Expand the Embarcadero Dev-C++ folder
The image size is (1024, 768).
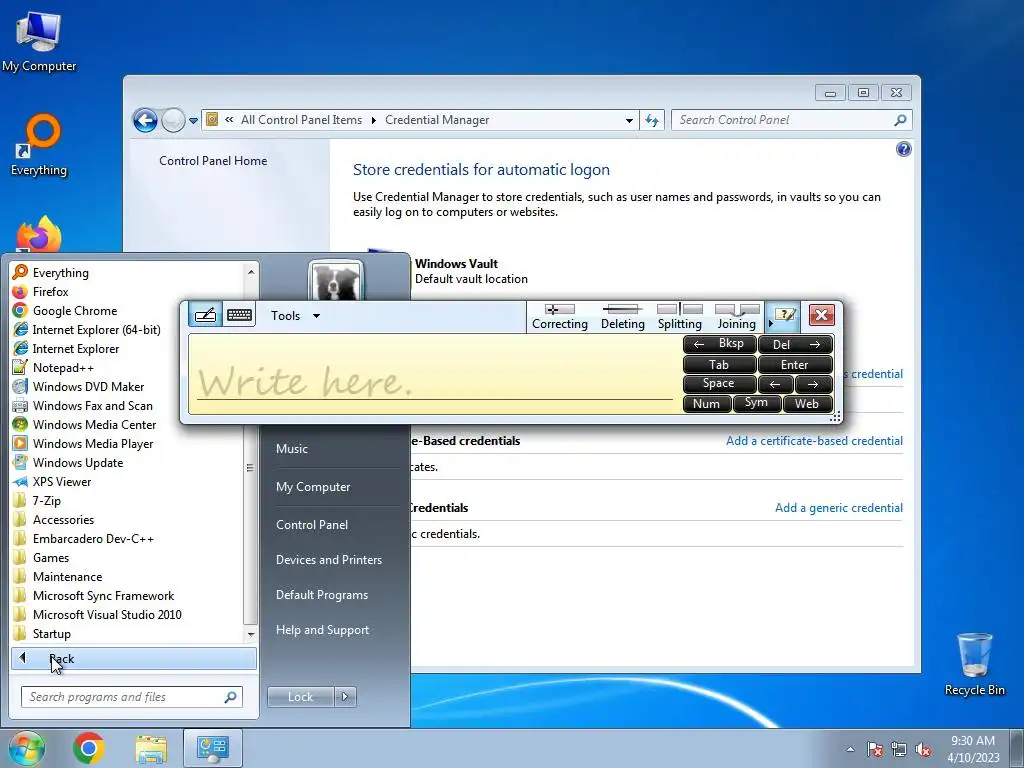click(128, 538)
